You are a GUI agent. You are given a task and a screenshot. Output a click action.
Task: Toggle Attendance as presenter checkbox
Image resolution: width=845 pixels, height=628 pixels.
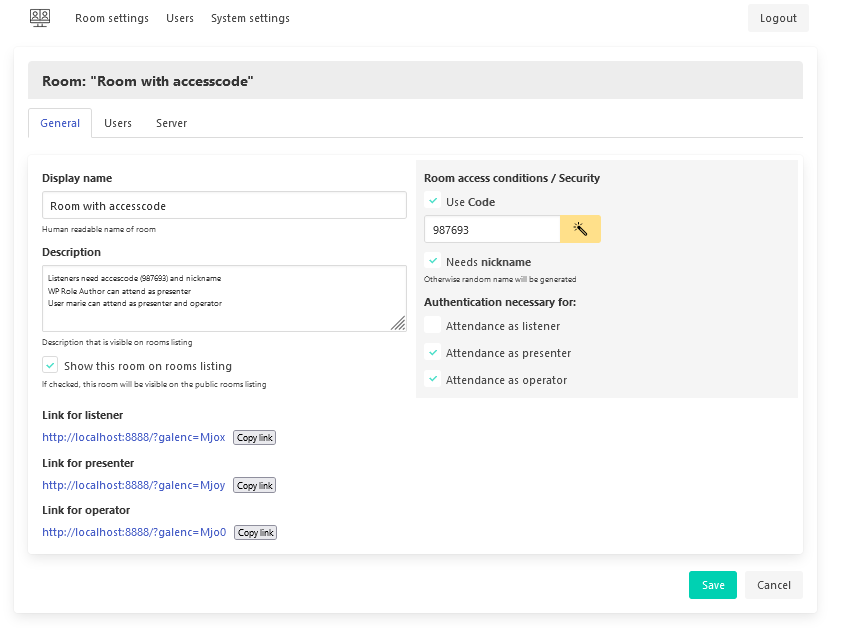point(432,352)
